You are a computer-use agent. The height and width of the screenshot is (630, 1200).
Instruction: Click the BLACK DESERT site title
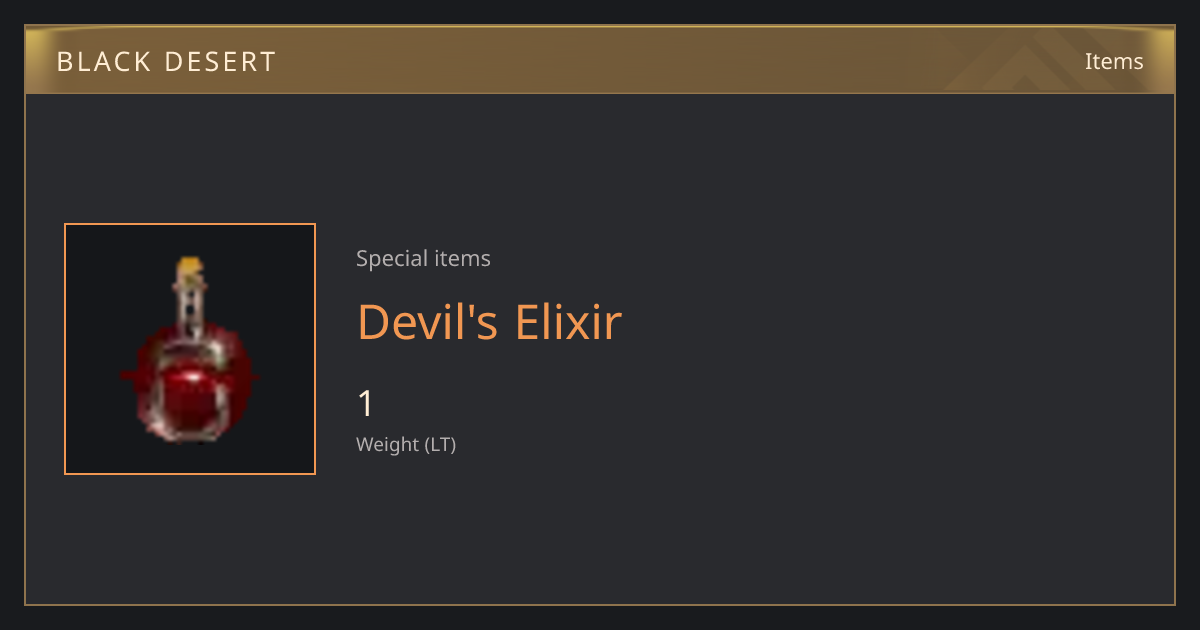(x=166, y=62)
